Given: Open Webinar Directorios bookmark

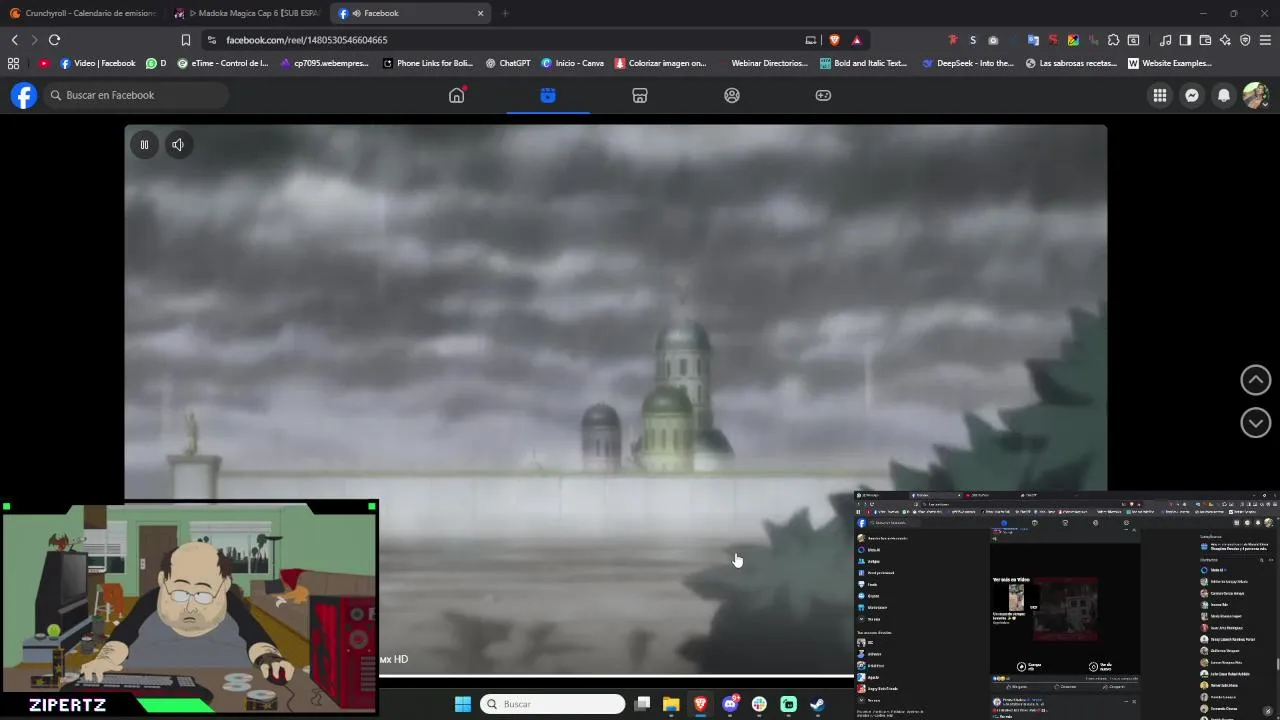Looking at the screenshot, I should [x=762, y=63].
